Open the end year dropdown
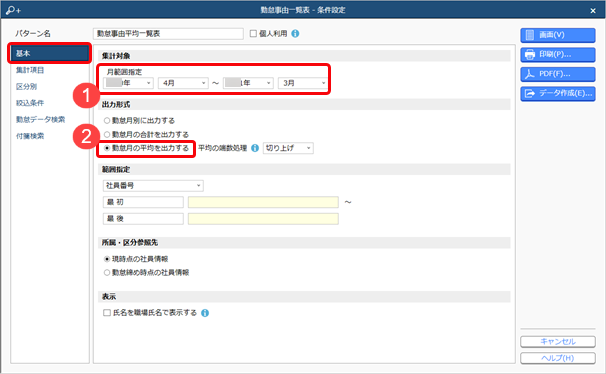 (x=248, y=83)
